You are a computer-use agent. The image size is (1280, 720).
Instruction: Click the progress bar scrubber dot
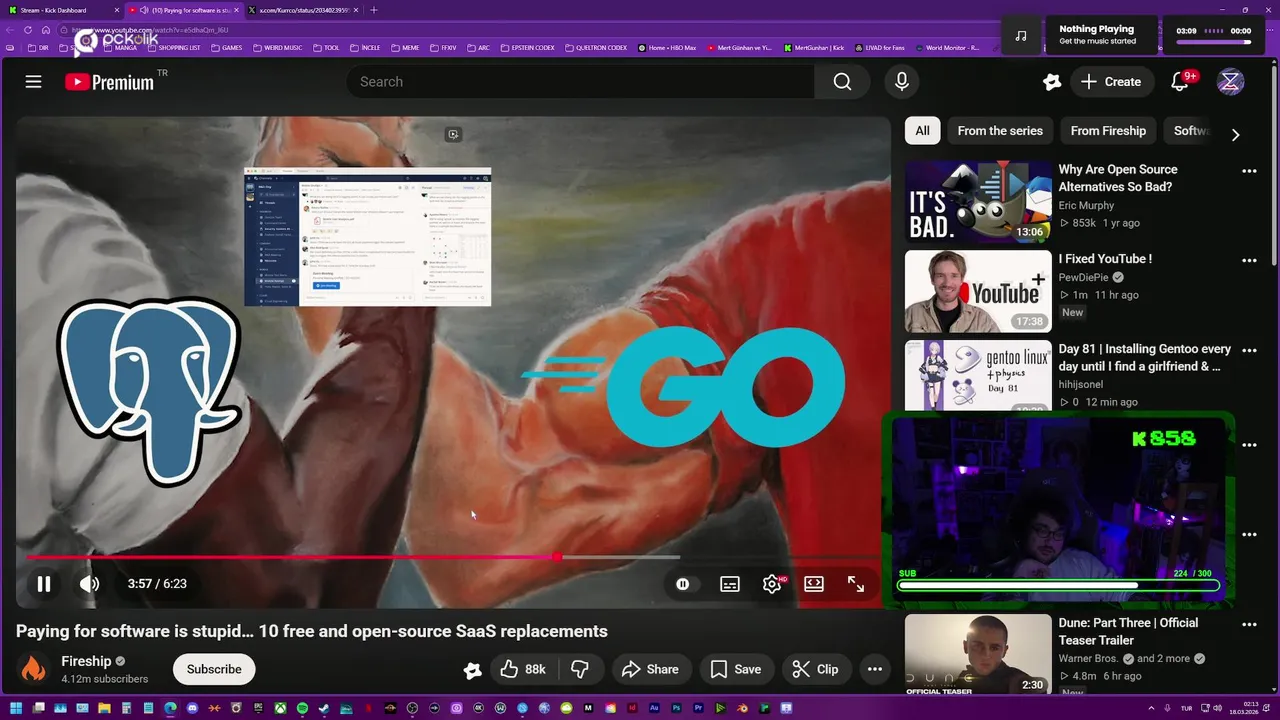click(557, 557)
